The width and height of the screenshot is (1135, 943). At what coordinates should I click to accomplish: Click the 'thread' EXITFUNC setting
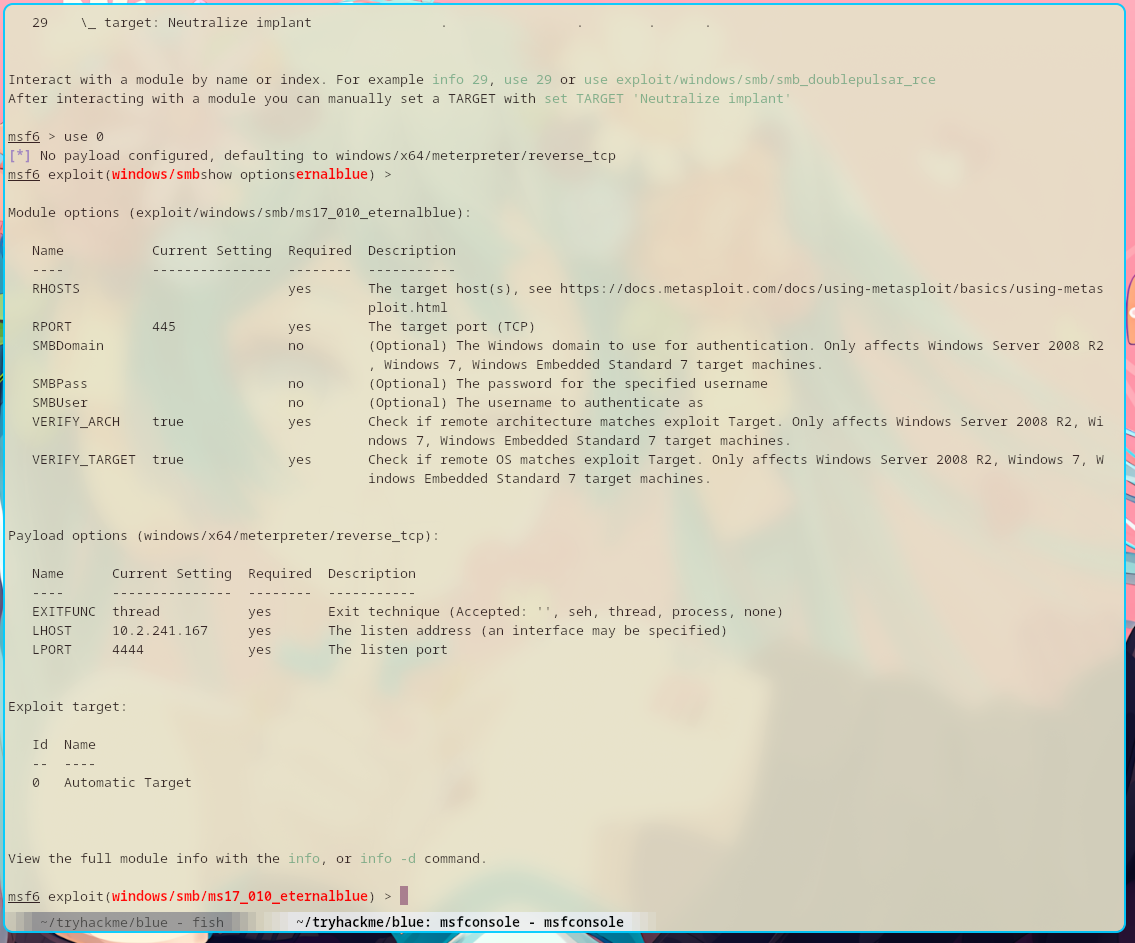136,612
